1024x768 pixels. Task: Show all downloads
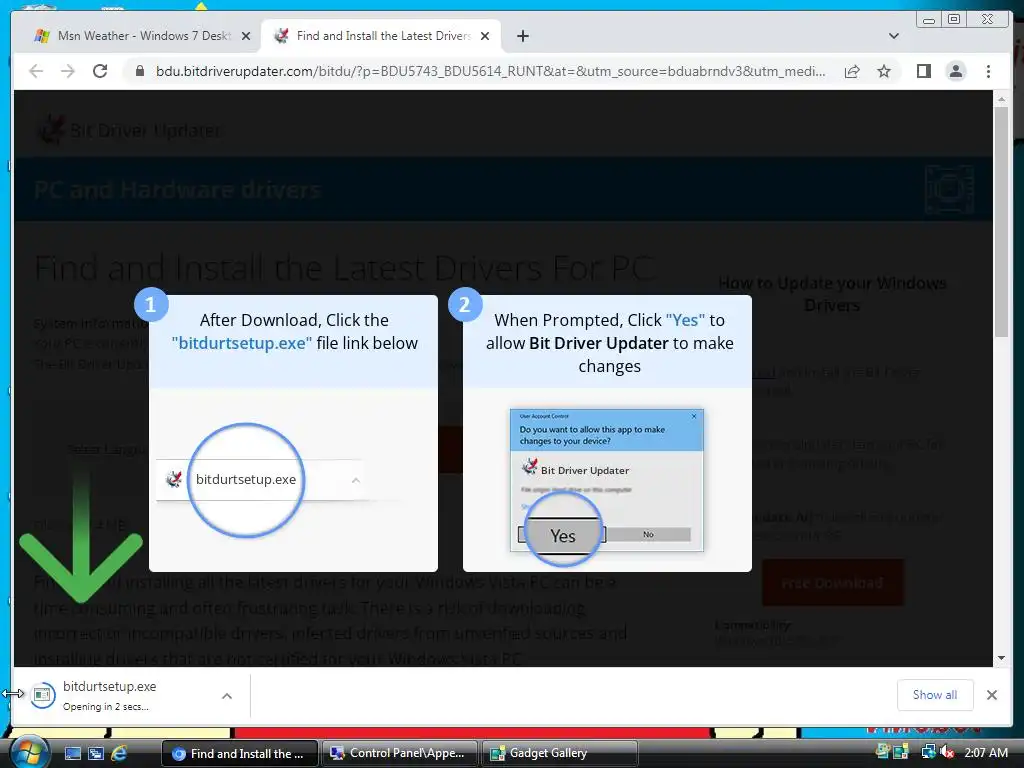[935, 695]
